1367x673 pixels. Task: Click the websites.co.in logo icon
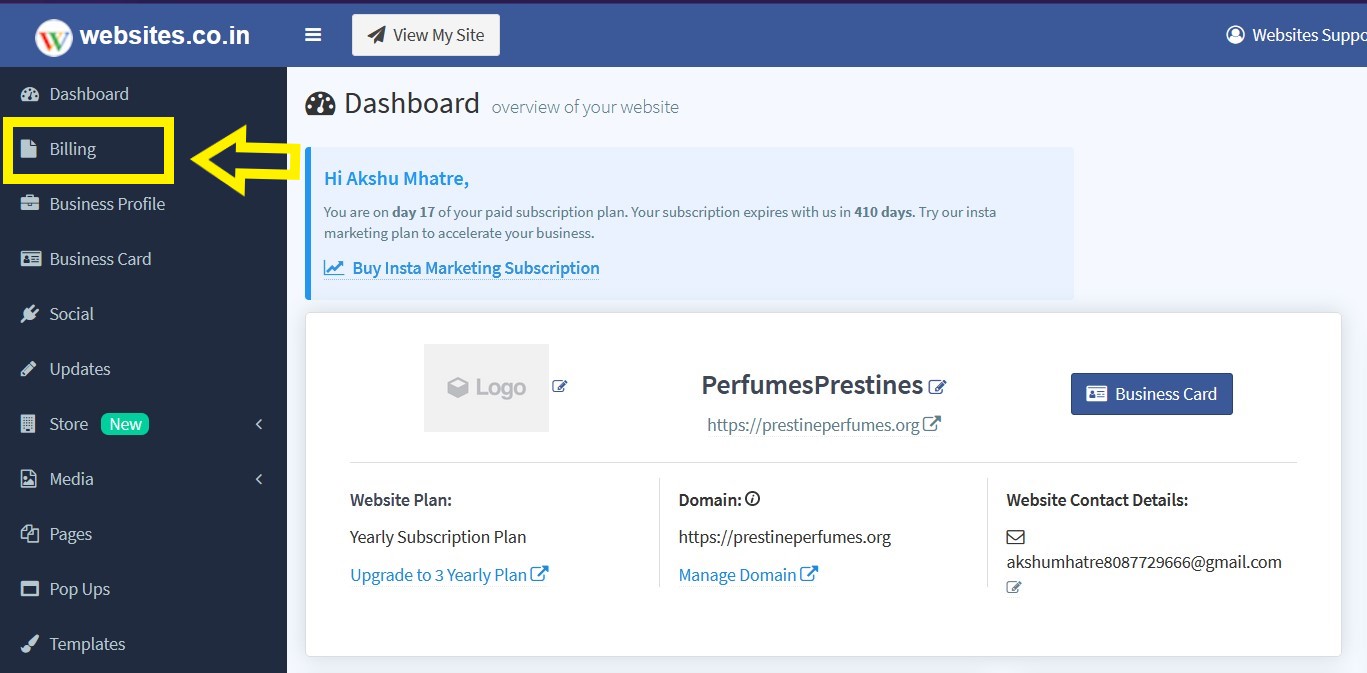(54, 37)
